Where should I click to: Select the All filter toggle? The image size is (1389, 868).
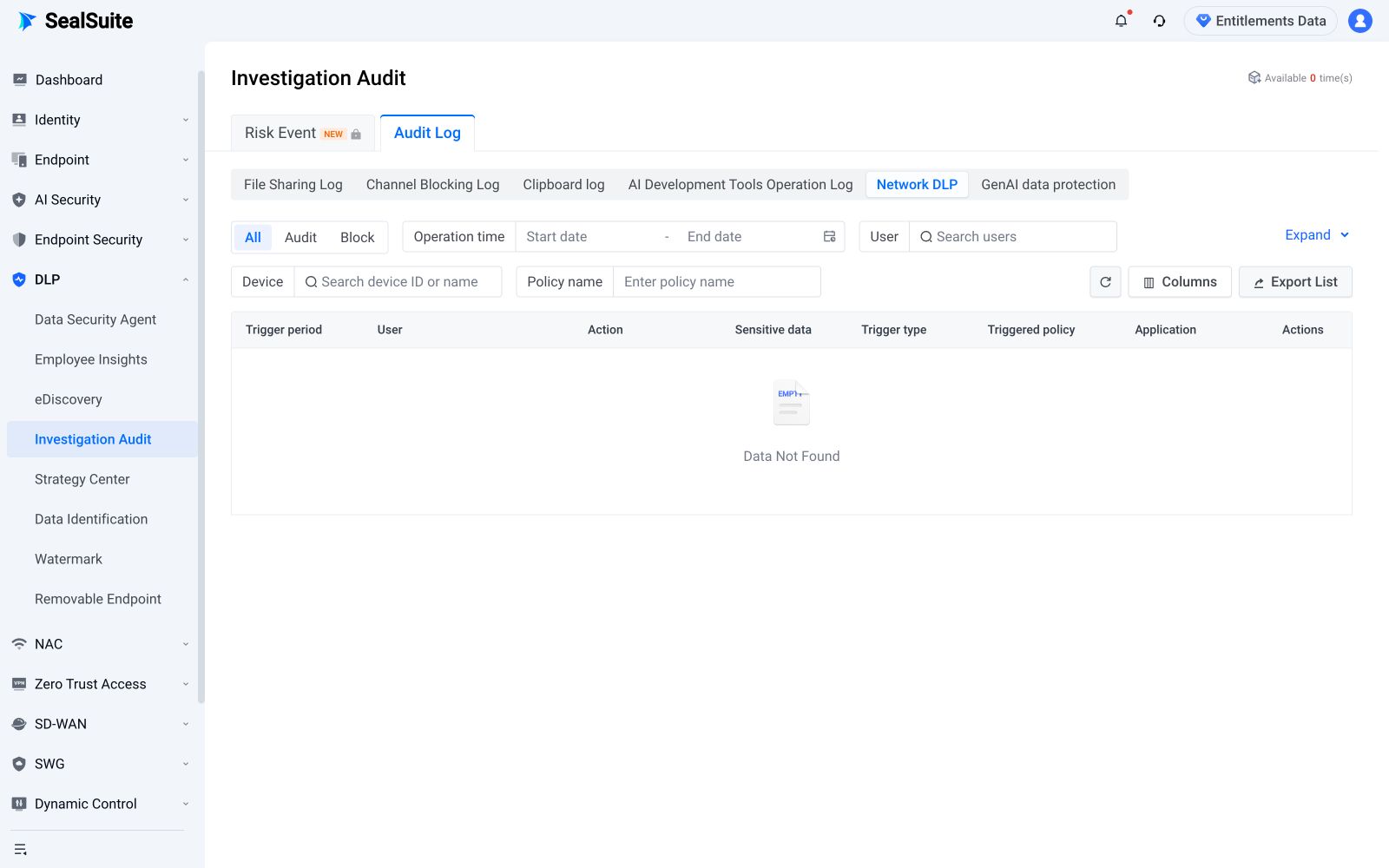pos(253,237)
